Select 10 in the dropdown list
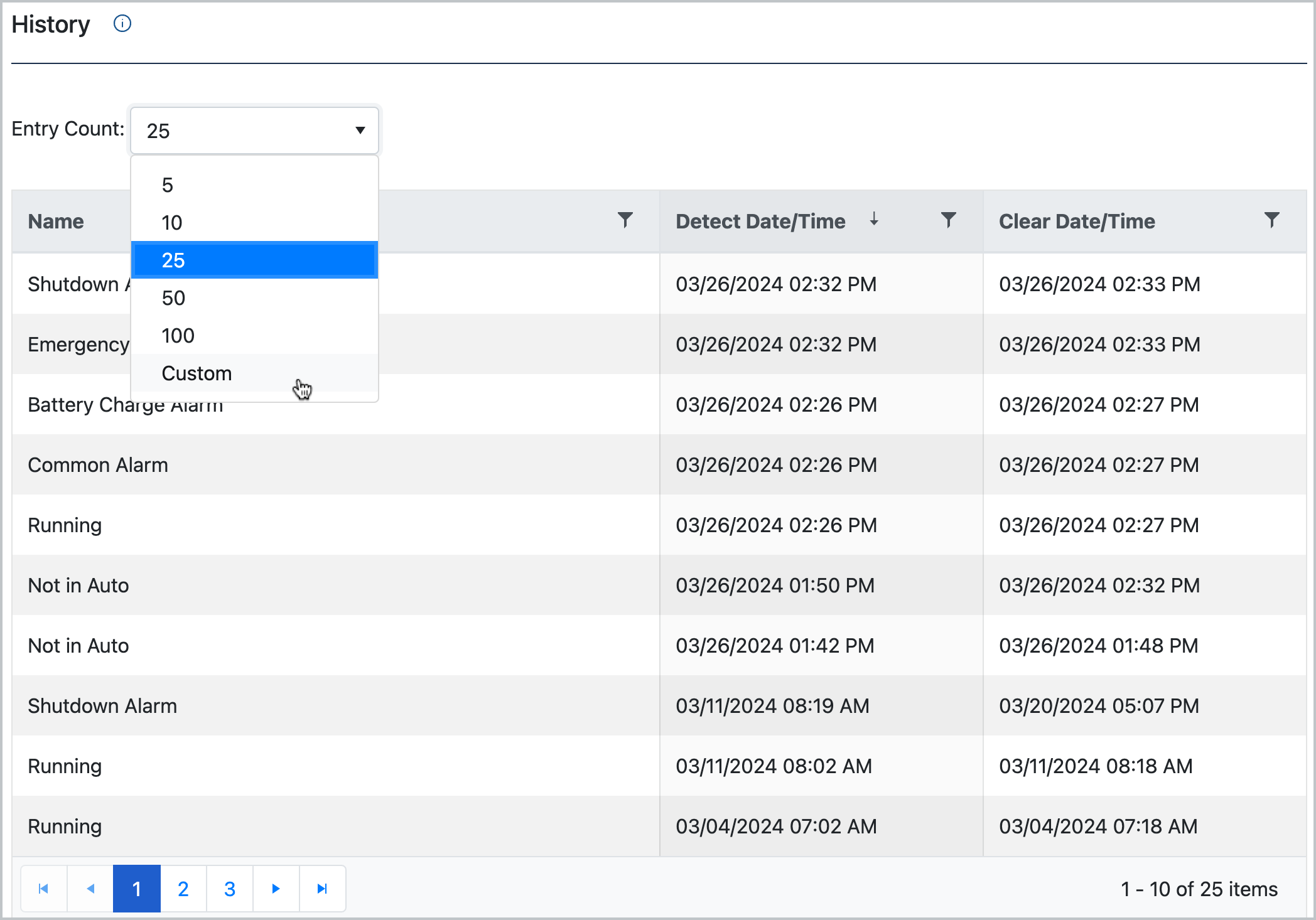This screenshot has width=1316, height=920. pos(172,223)
